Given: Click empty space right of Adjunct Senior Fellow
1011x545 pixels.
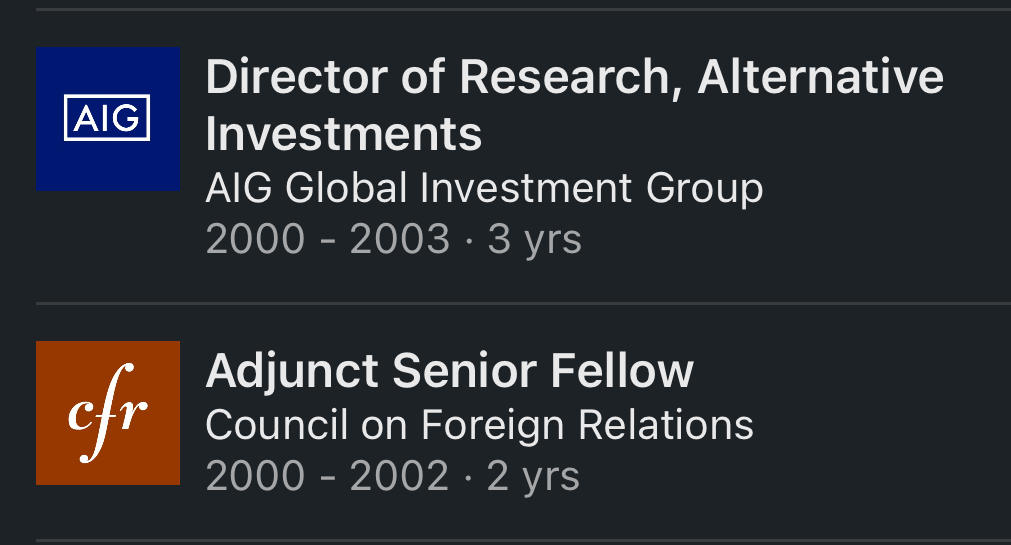Looking at the screenshot, I should click(x=850, y=371).
